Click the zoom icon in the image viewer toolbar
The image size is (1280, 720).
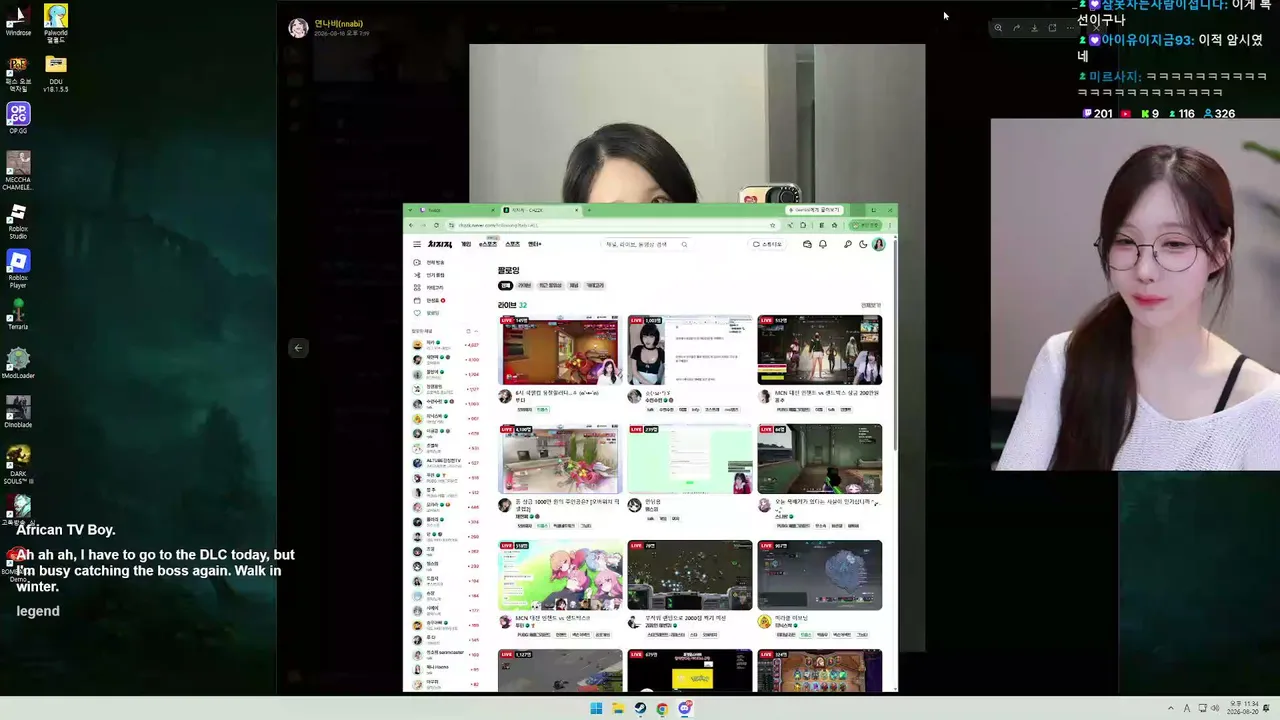(x=998, y=28)
